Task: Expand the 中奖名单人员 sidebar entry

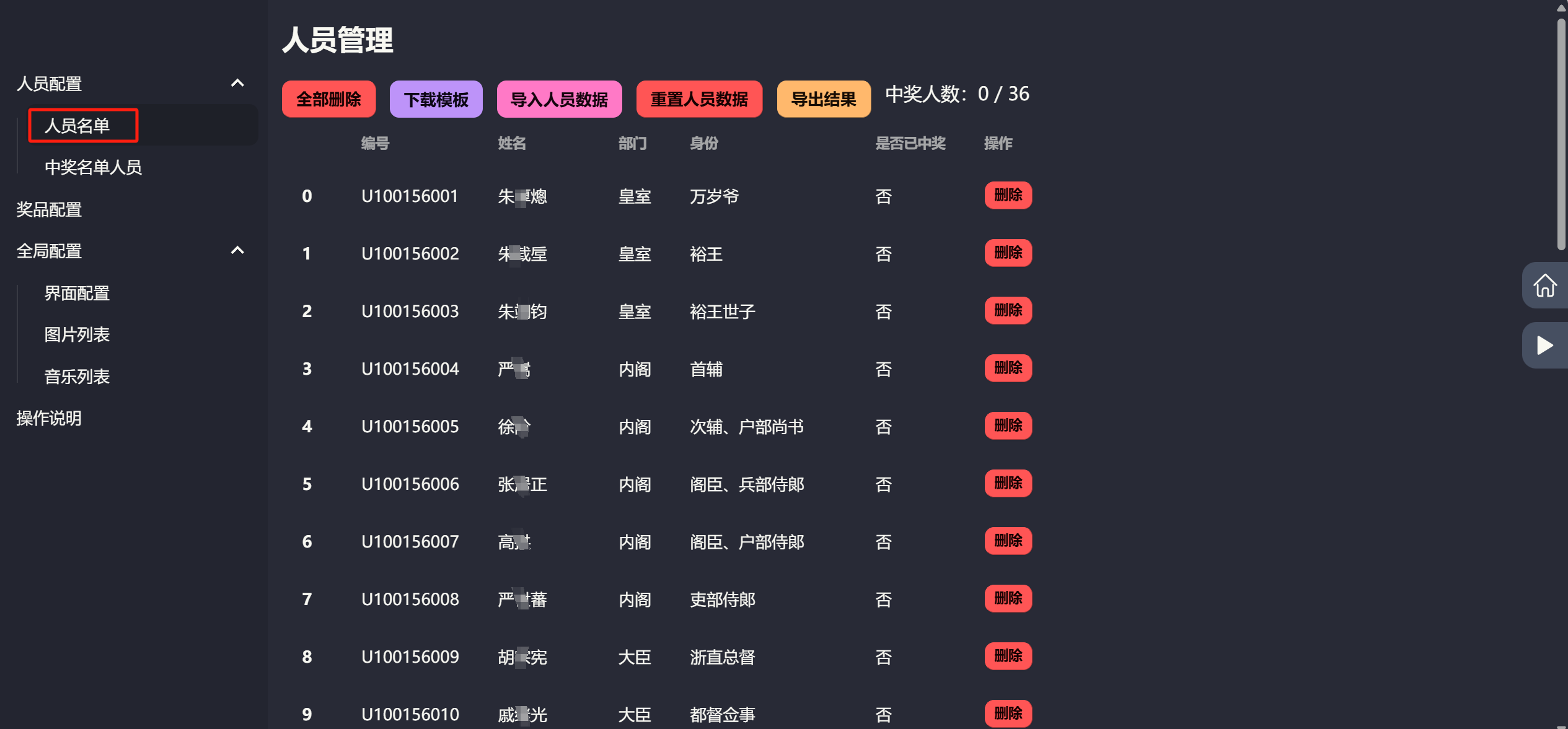Action: (93, 167)
